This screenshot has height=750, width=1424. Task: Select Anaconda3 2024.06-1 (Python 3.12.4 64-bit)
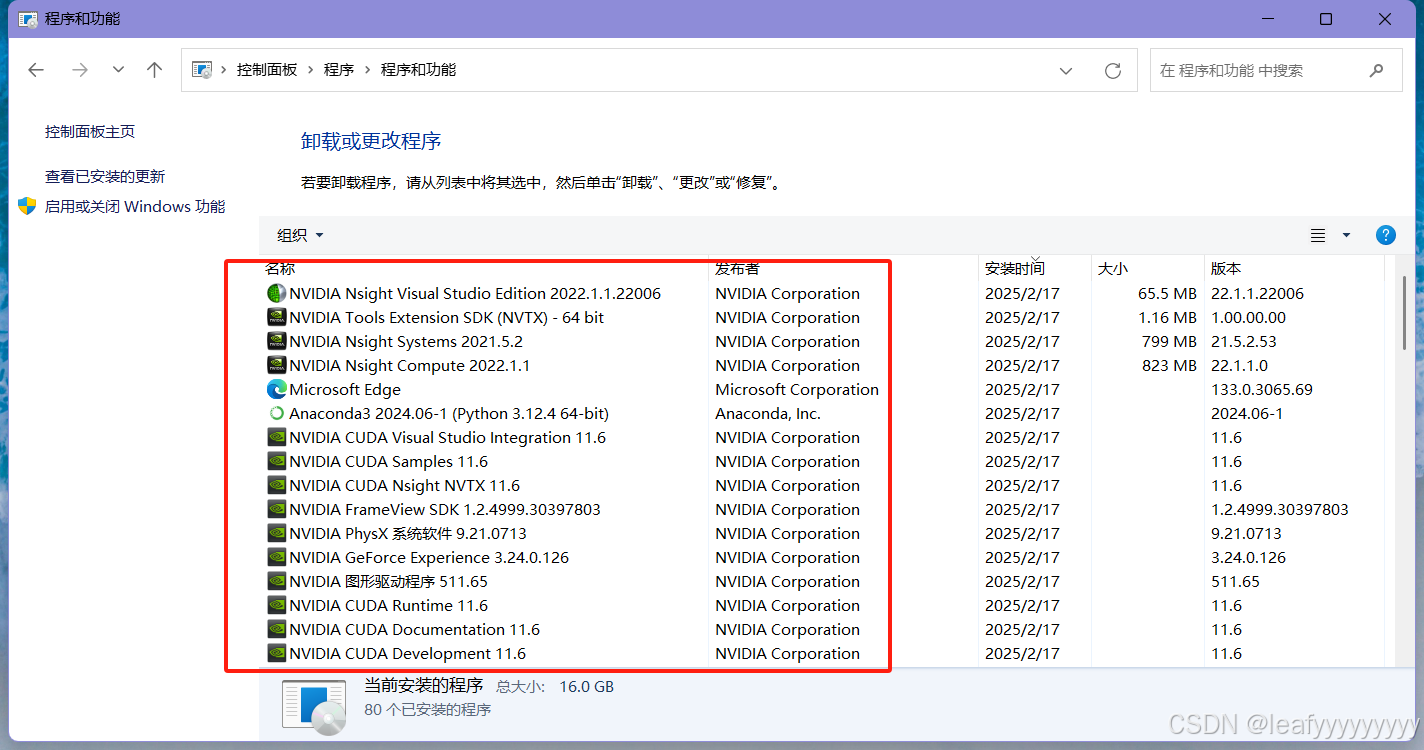click(x=449, y=413)
